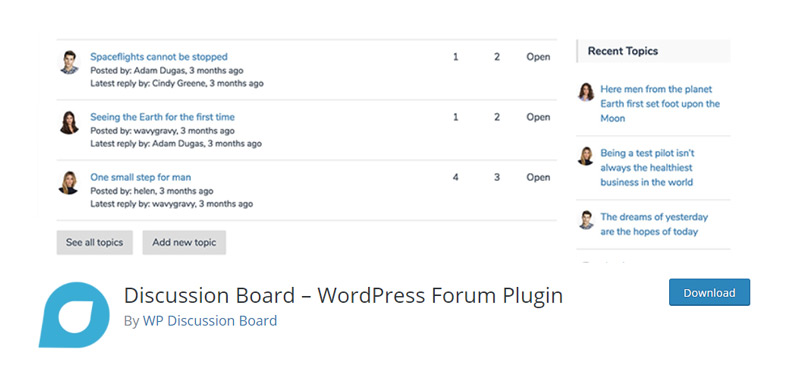This screenshot has width=800, height=388.
Task: Click the 'See all topics' button
Action: coord(94,242)
